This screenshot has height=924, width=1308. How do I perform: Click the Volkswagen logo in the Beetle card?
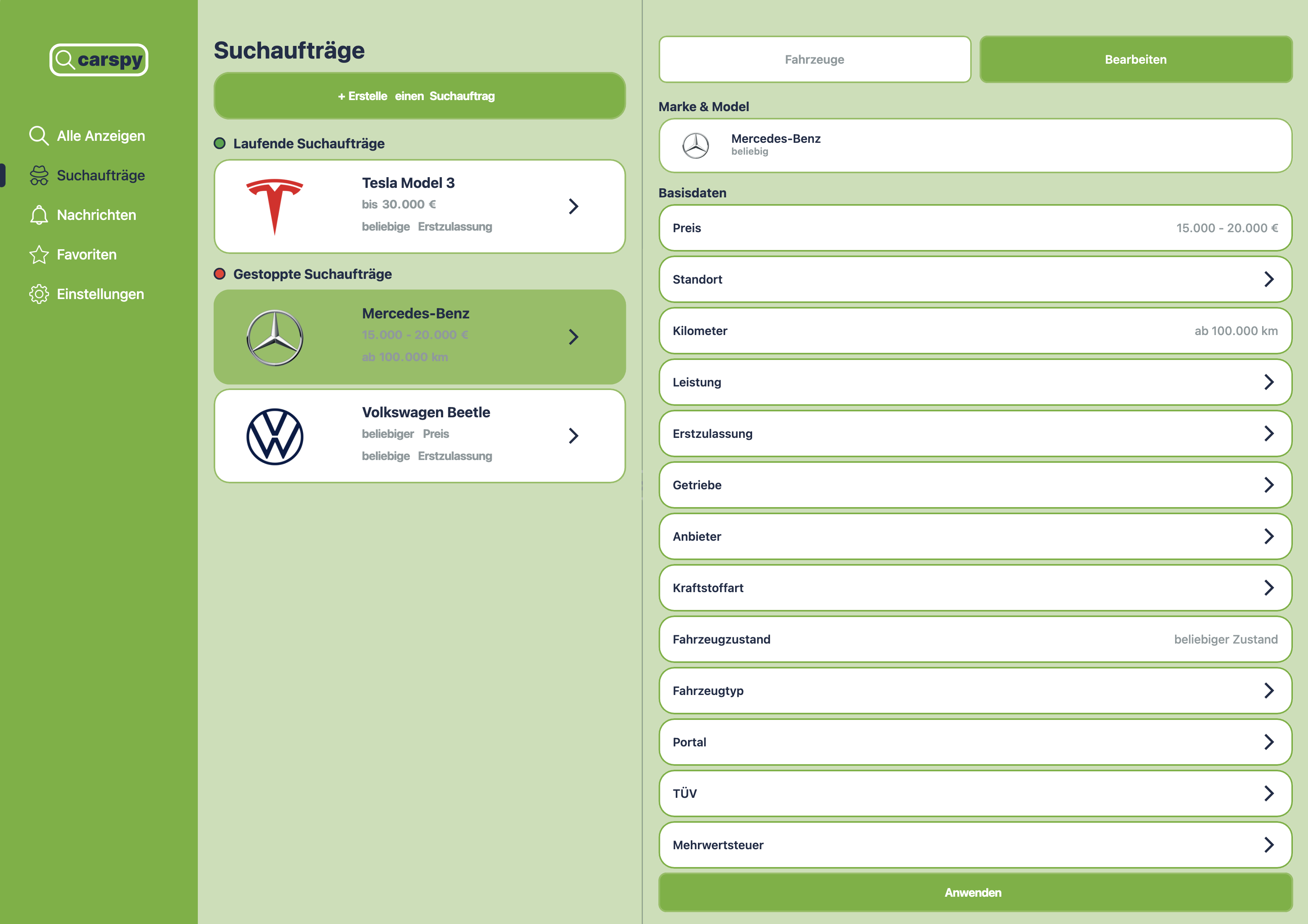pos(275,436)
